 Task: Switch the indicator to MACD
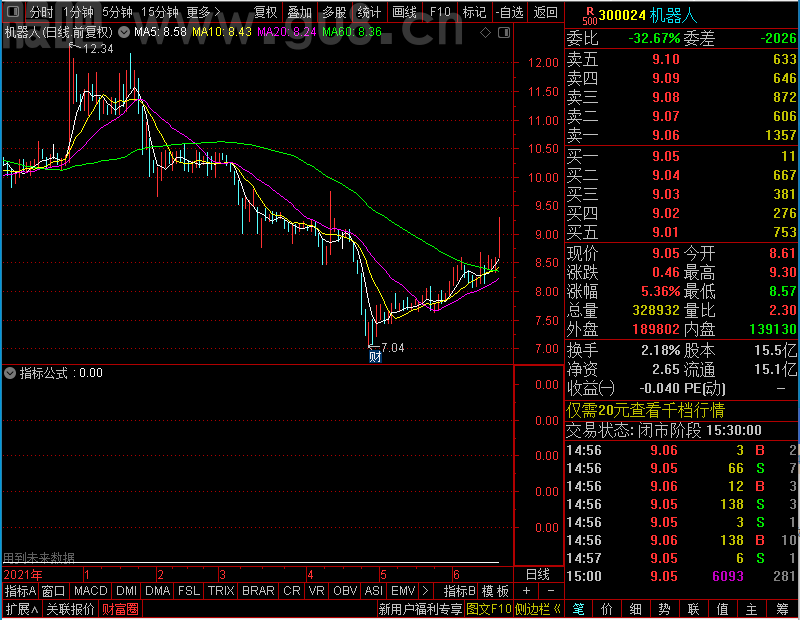click(90, 591)
